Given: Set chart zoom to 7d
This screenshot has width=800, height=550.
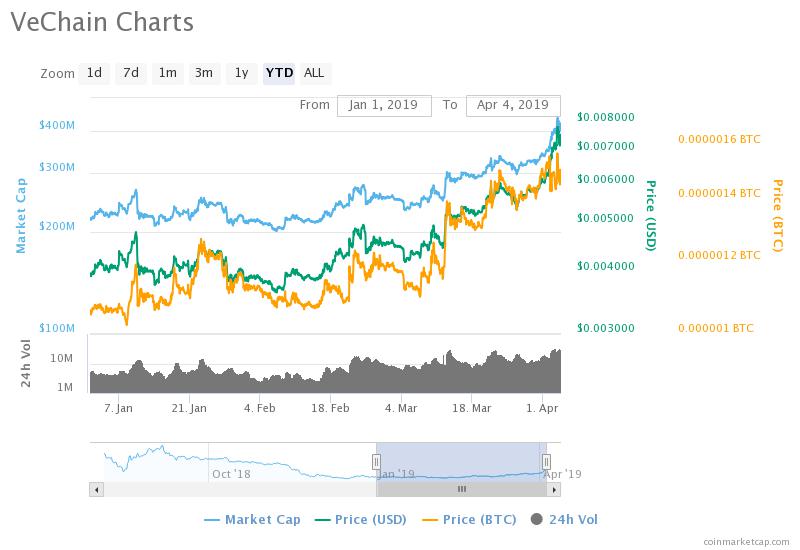Looking at the screenshot, I should click(x=131, y=73).
